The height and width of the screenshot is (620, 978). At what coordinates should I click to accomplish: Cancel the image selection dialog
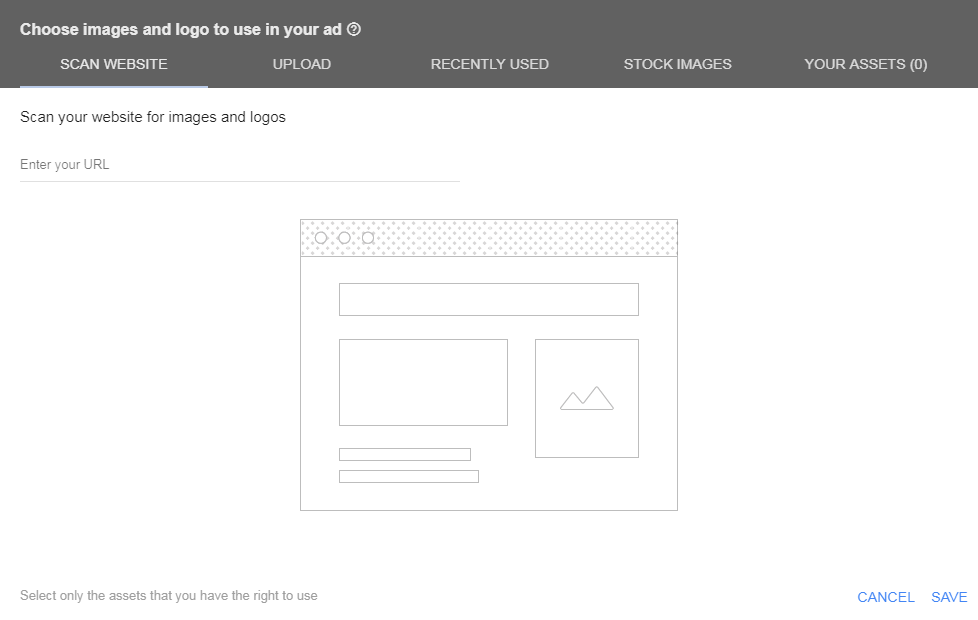tap(886, 597)
